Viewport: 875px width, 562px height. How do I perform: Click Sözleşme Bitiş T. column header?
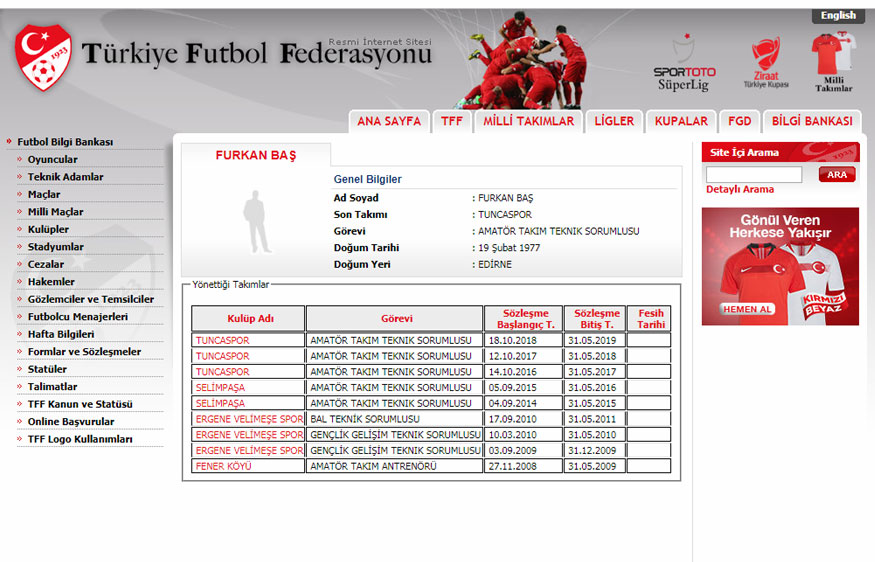pos(595,319)
